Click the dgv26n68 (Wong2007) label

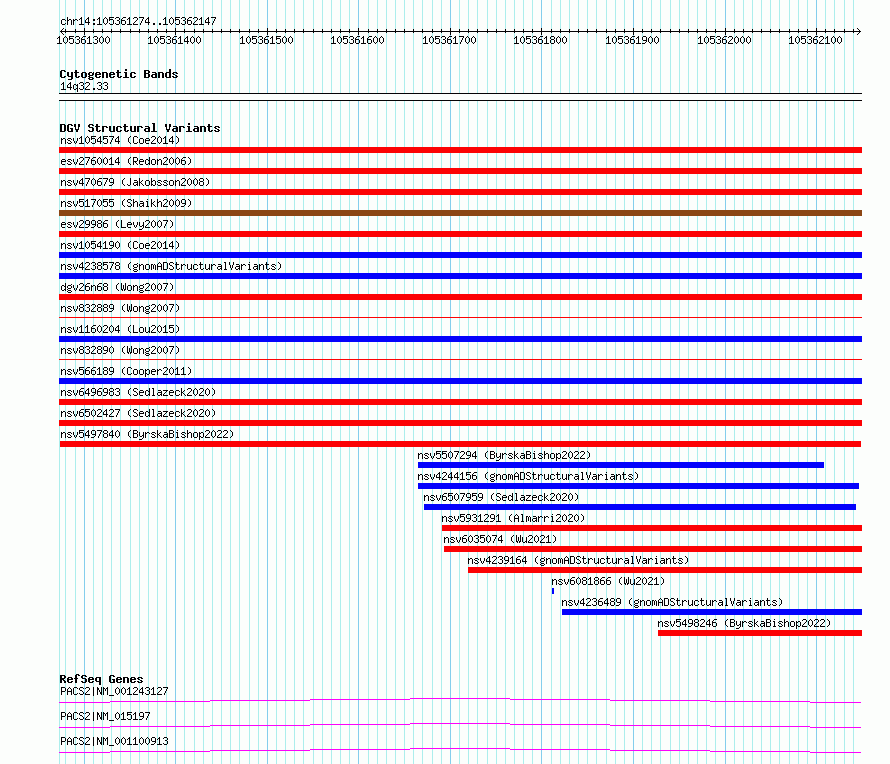pos(117,287)
